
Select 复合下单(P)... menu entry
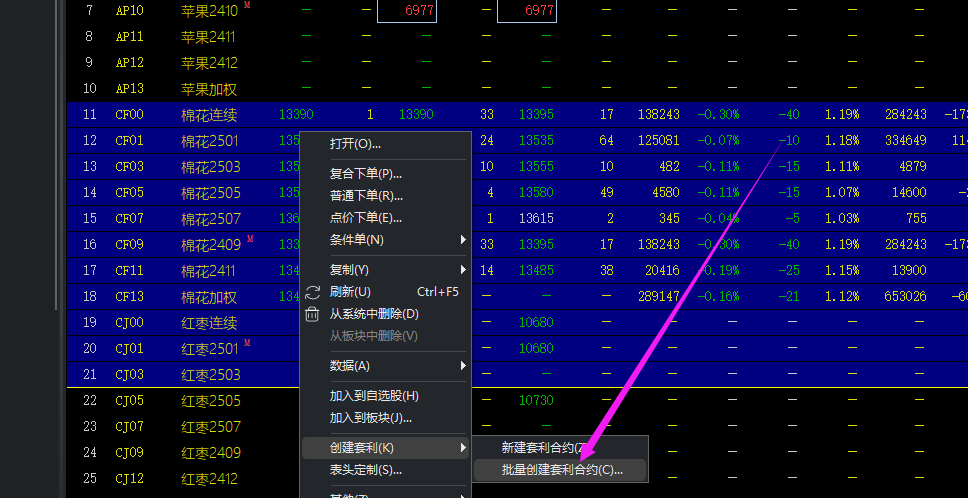click(366, 174)
